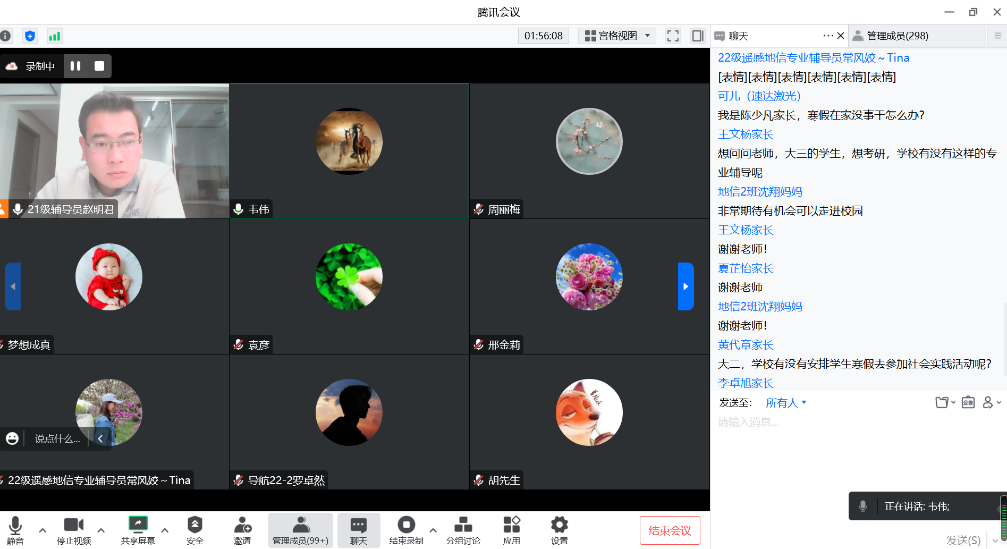The width and height of the screenshot is (1007, 549).
Task: Open the grid view (宫格视图) dropdown
Action: 618,35
